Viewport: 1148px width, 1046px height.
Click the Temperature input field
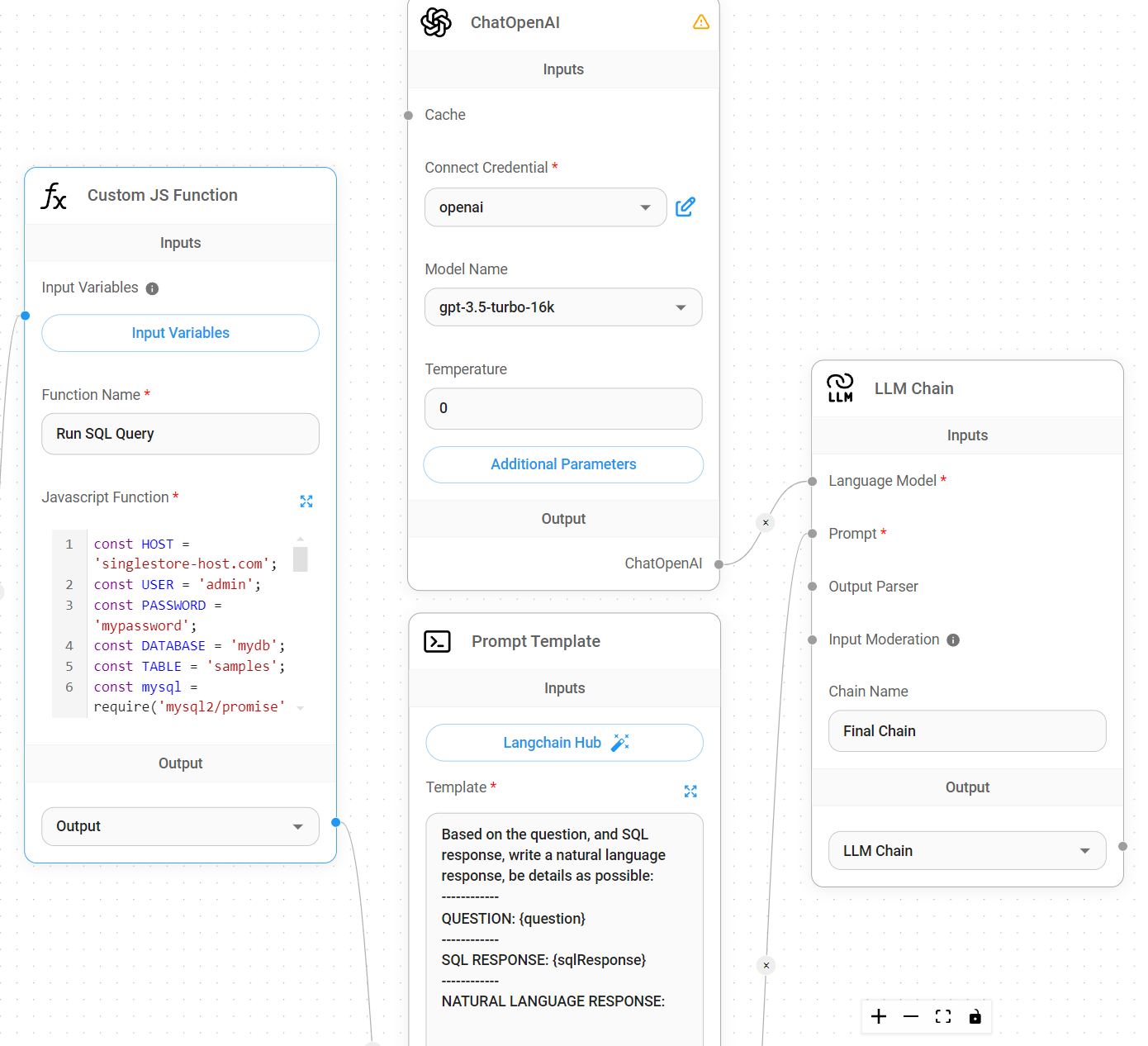click(563, 408)
